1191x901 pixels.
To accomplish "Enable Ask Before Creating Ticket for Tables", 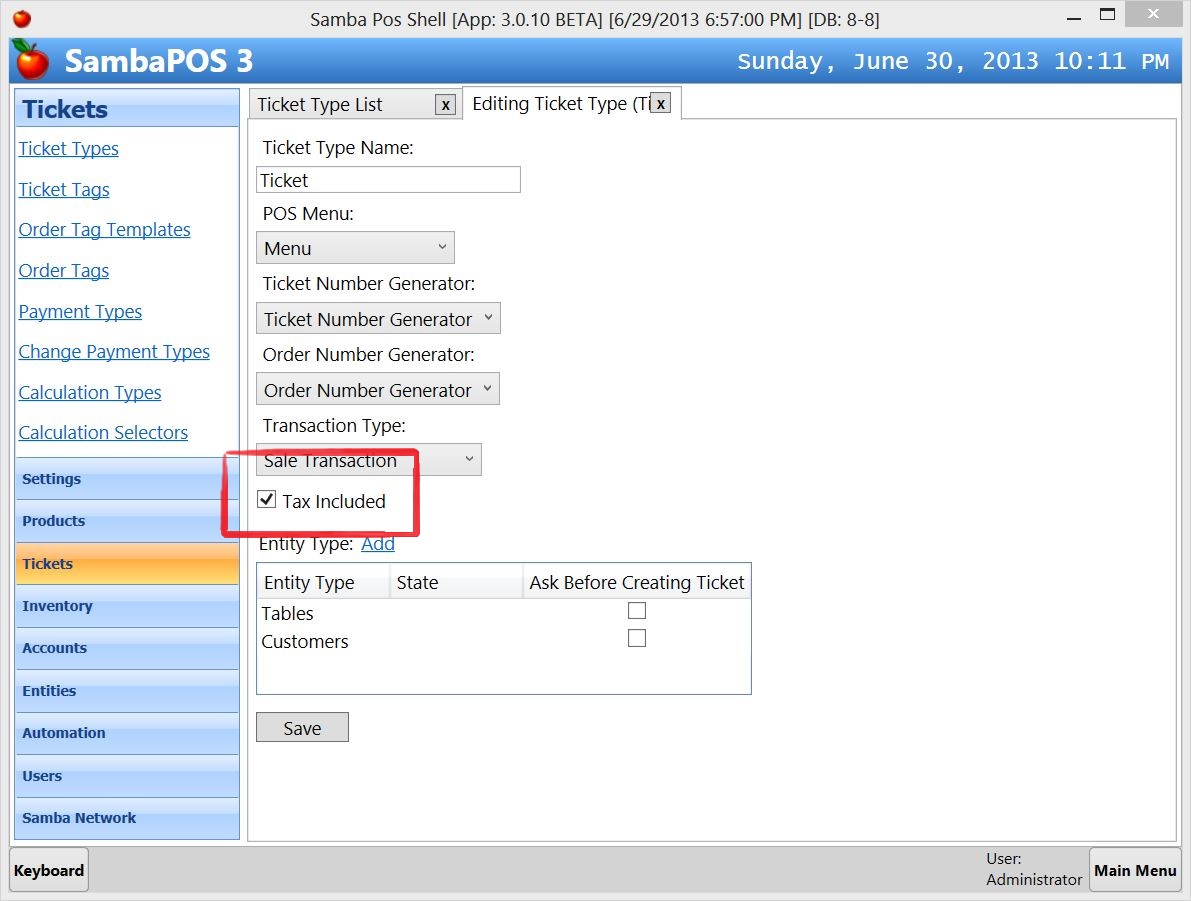I will click(636, 610).
